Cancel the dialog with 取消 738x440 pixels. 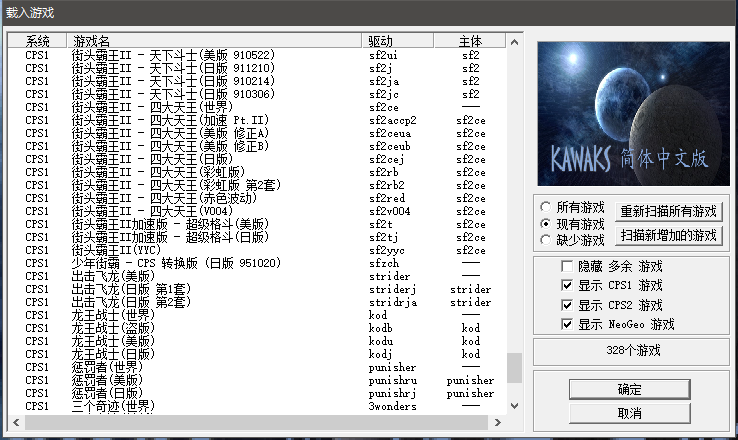pyautogui.click(x=630, y=412)
